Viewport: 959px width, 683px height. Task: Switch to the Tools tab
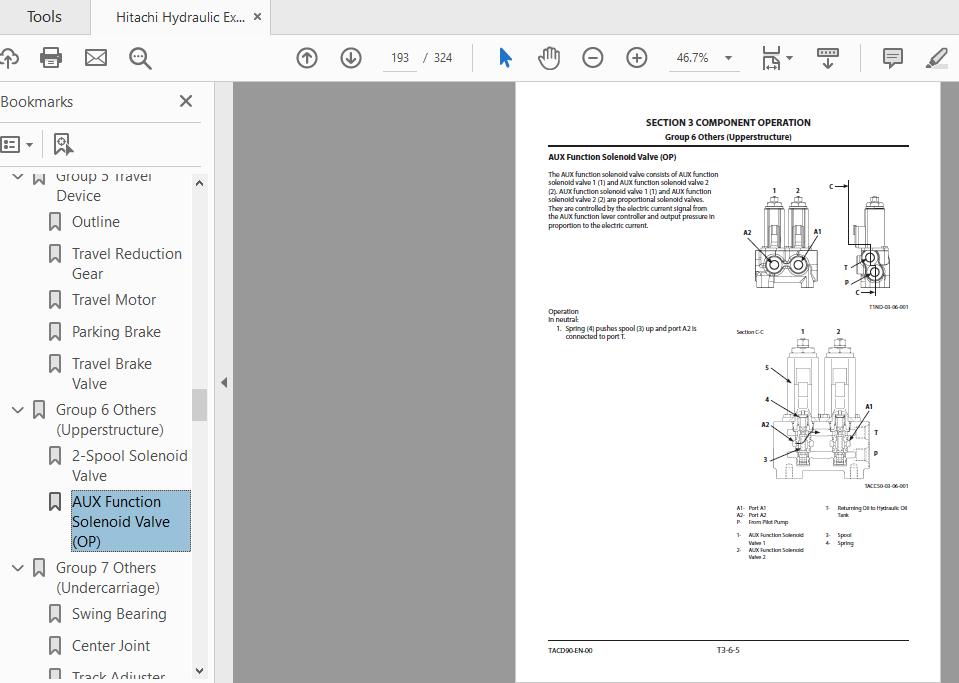tap(44, 17)
